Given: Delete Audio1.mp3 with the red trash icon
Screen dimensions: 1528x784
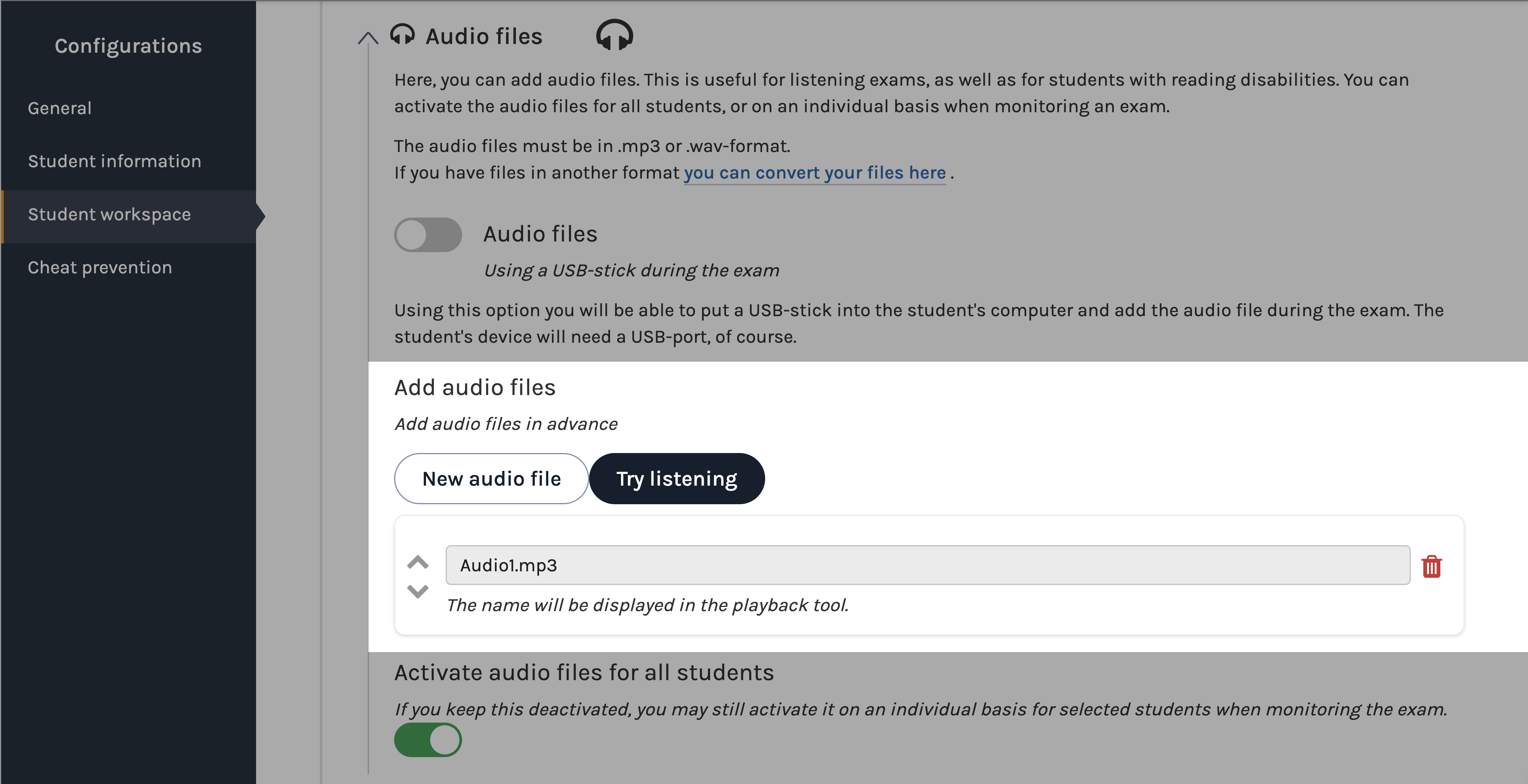Looking at the screenshot, I should [1431, 566].
